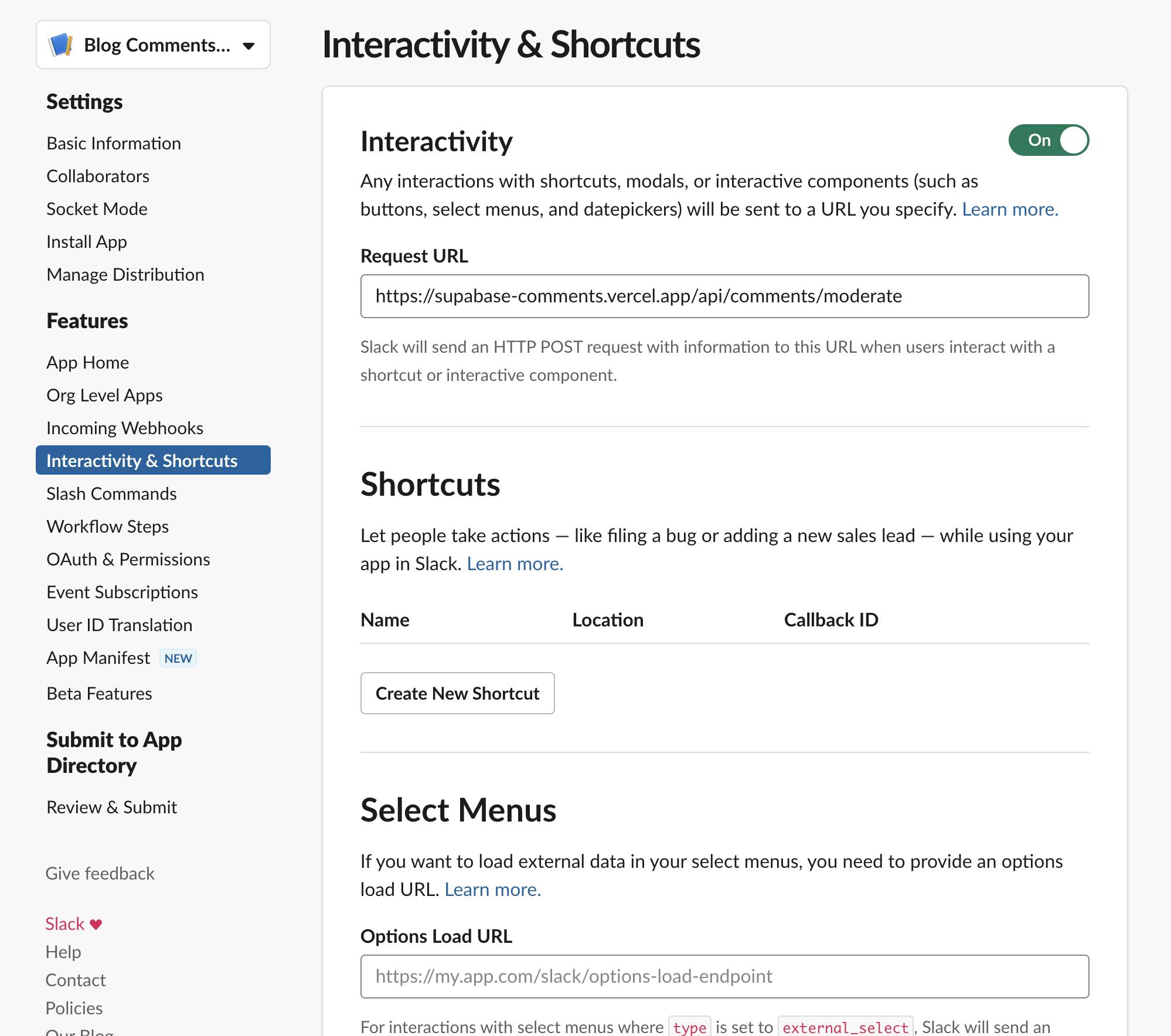Toggle Interactivity off
Screen dimensions: 1171x1036
1049,139
